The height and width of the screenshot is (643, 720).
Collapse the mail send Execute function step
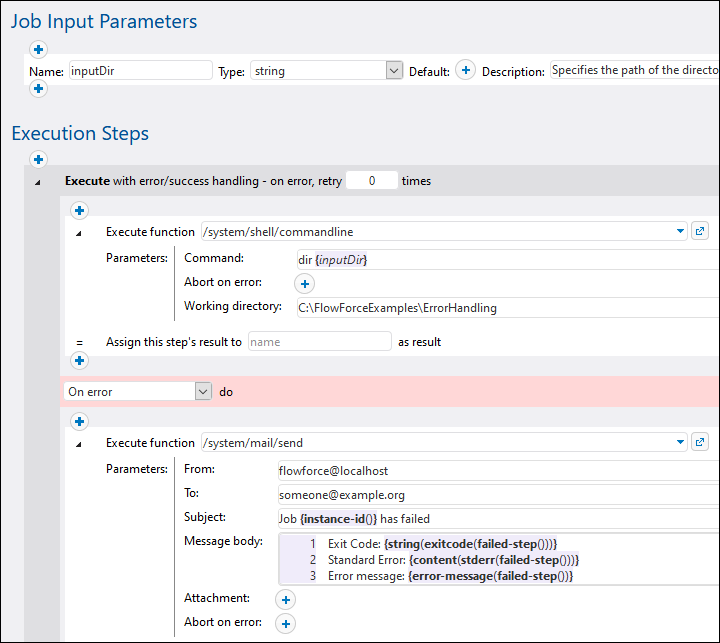[80, 443]
